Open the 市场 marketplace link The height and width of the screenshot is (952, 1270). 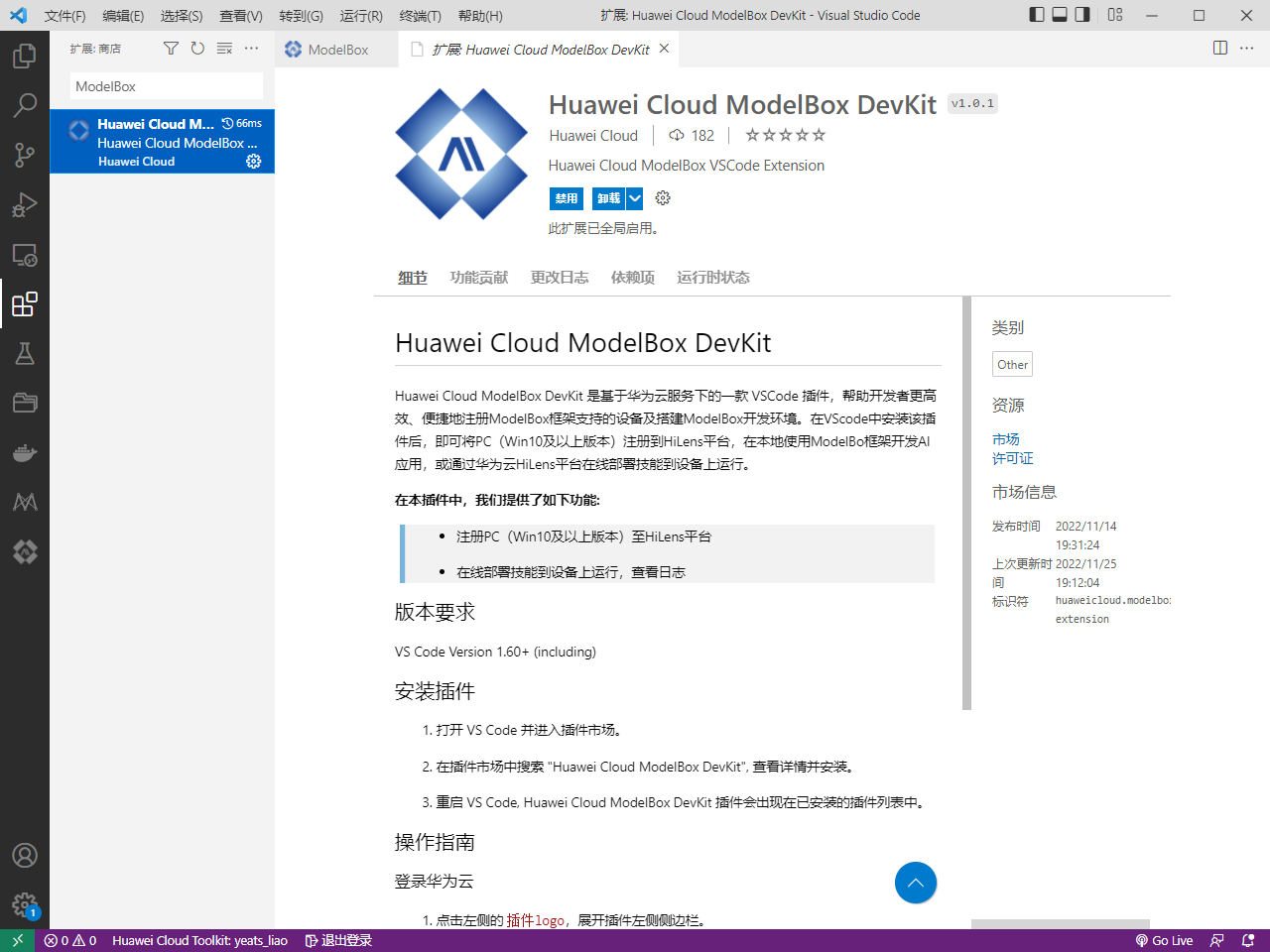click(1006, 439)
